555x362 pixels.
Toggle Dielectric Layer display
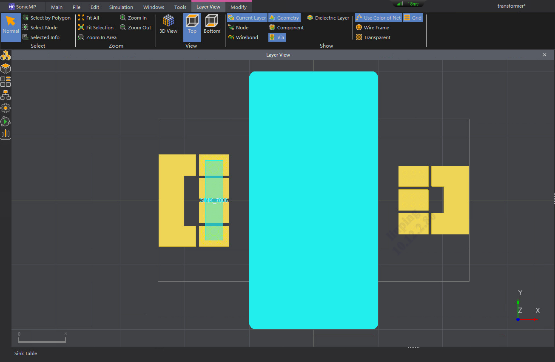328,18
